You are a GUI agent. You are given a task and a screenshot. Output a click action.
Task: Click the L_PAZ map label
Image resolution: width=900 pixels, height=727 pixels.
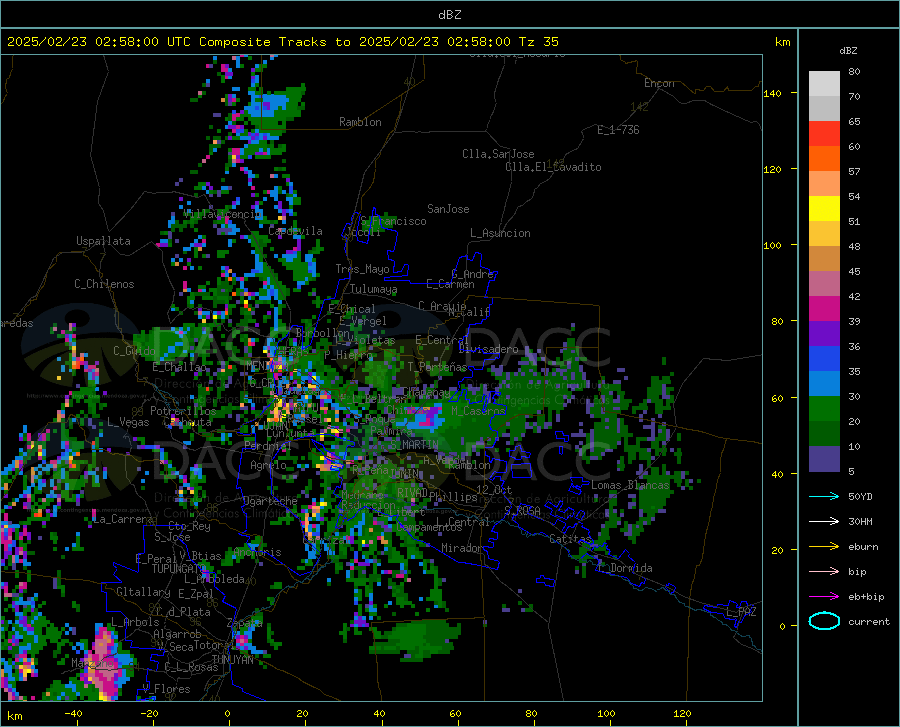[x=741, y=612]
